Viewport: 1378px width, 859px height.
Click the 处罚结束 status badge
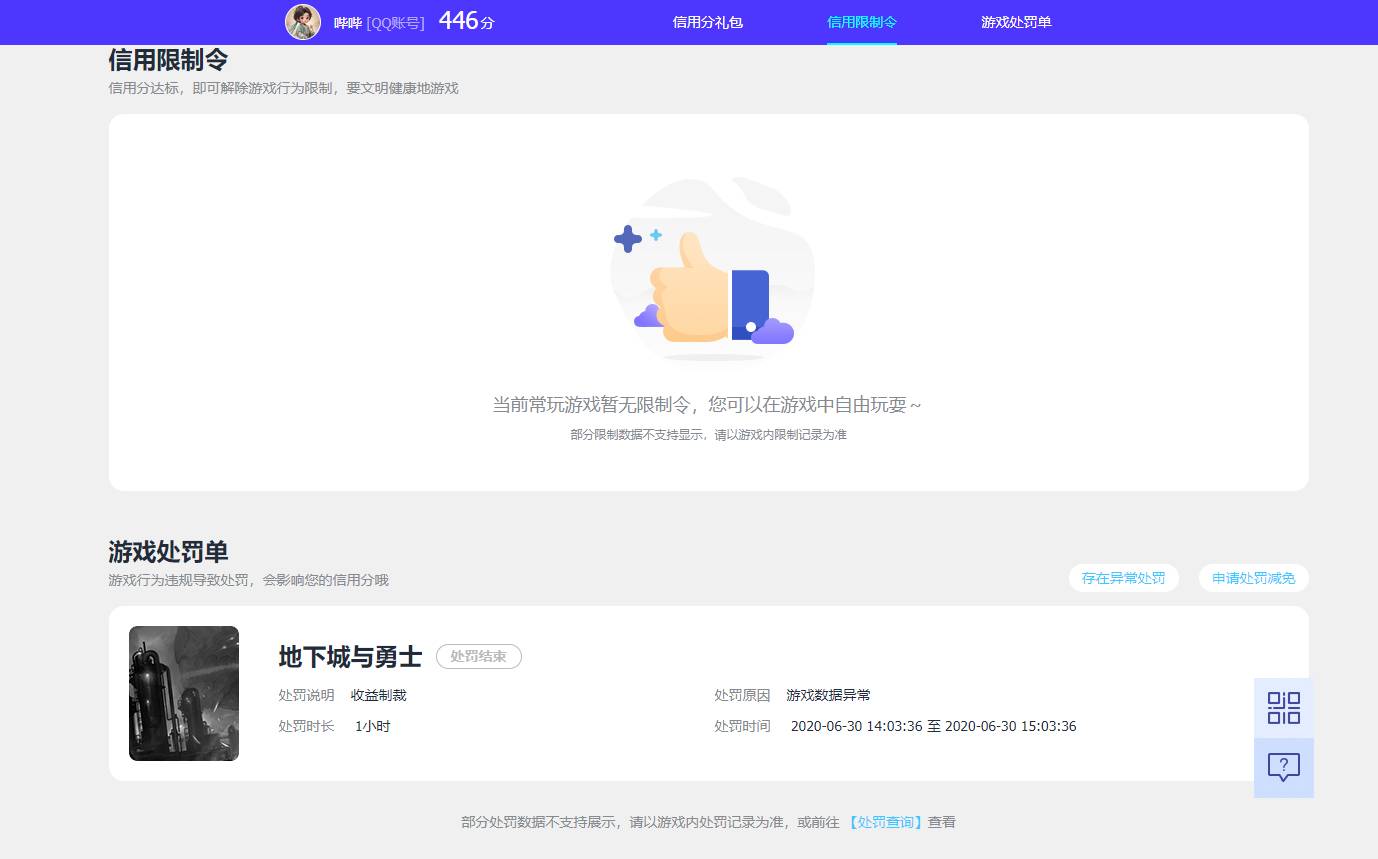pos(478,657)
